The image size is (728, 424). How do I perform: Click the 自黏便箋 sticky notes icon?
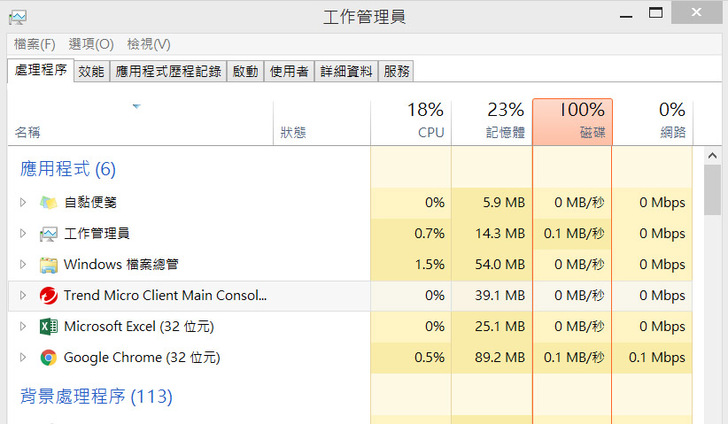(48, 203)
